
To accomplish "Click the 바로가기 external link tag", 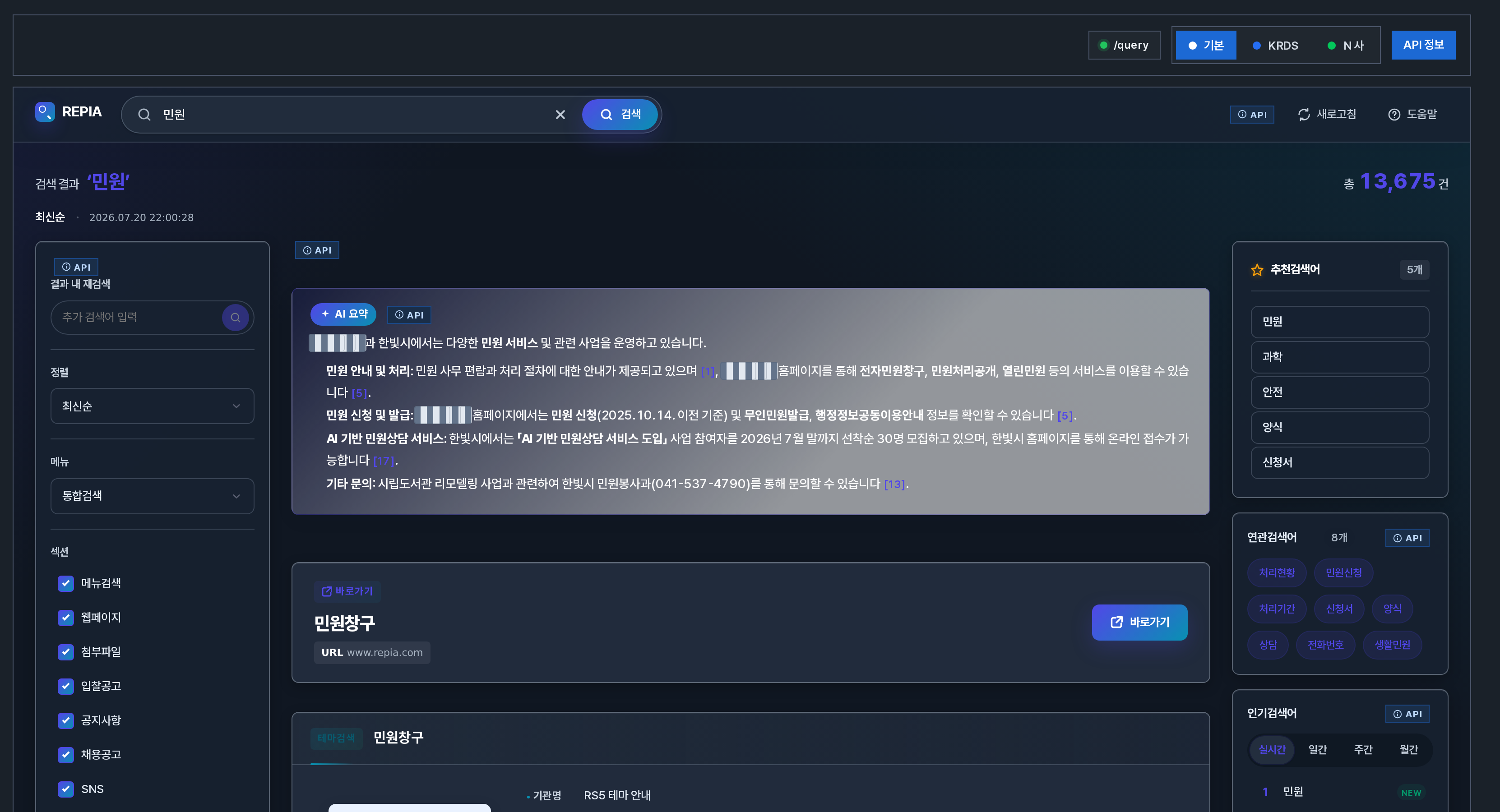I will 347,591.
